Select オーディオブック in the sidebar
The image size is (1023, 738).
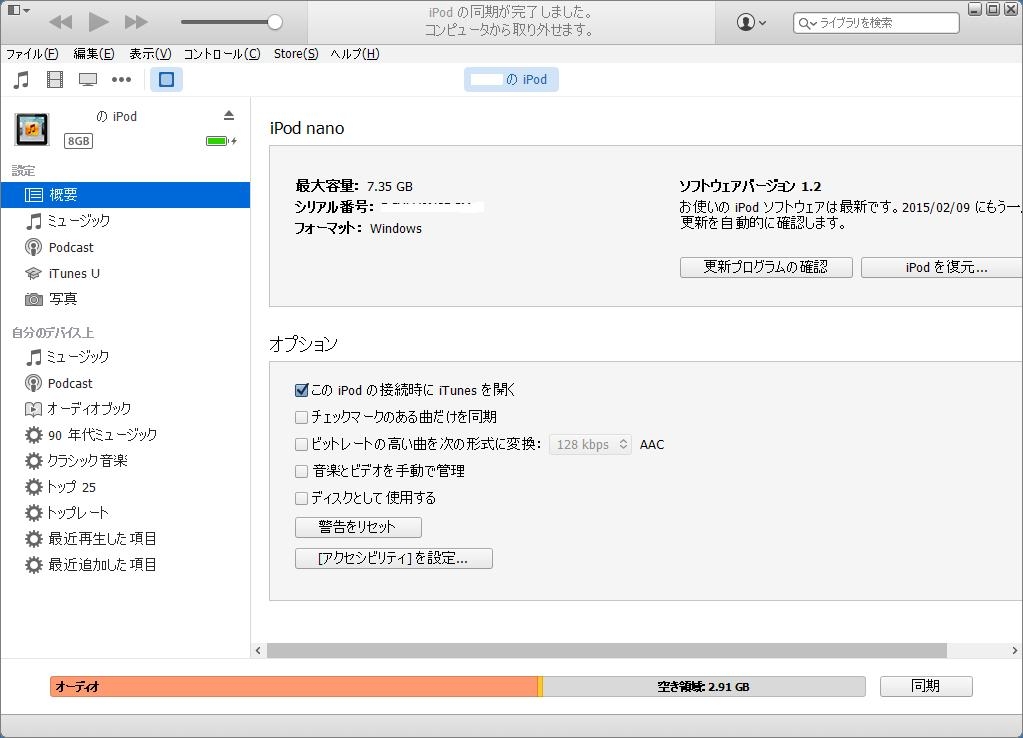tap(125, 408)
